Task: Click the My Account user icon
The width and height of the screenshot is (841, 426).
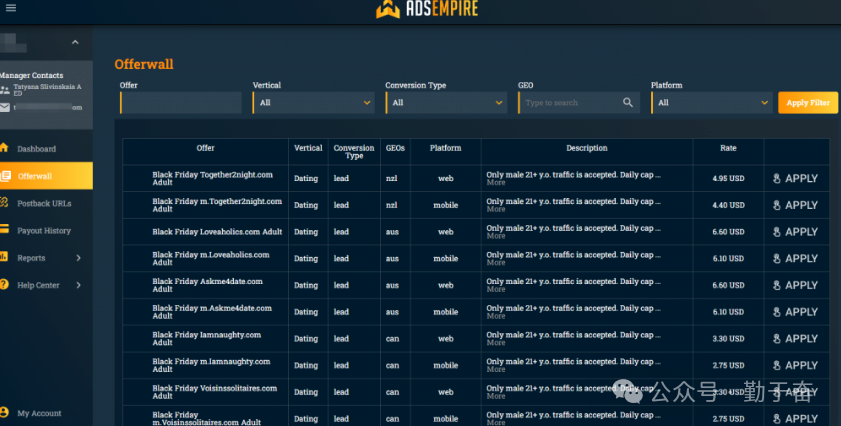Action: coord(4,412)
